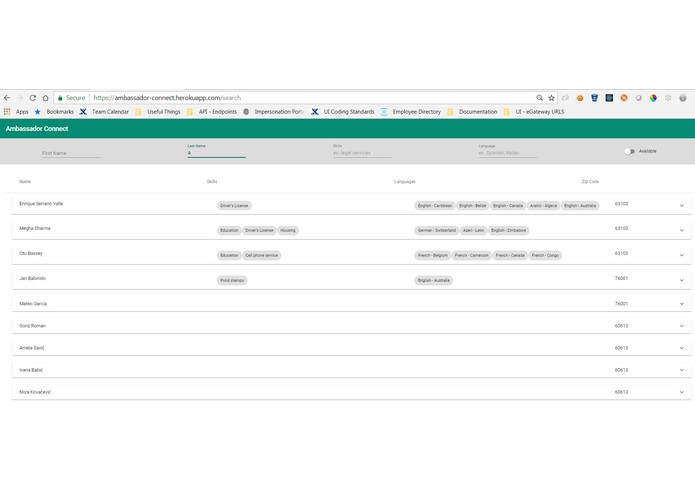Viewport: 695px width, 494px height.
Task: Click the Driver's License chip for Enrique
Action: pos(234,206)
